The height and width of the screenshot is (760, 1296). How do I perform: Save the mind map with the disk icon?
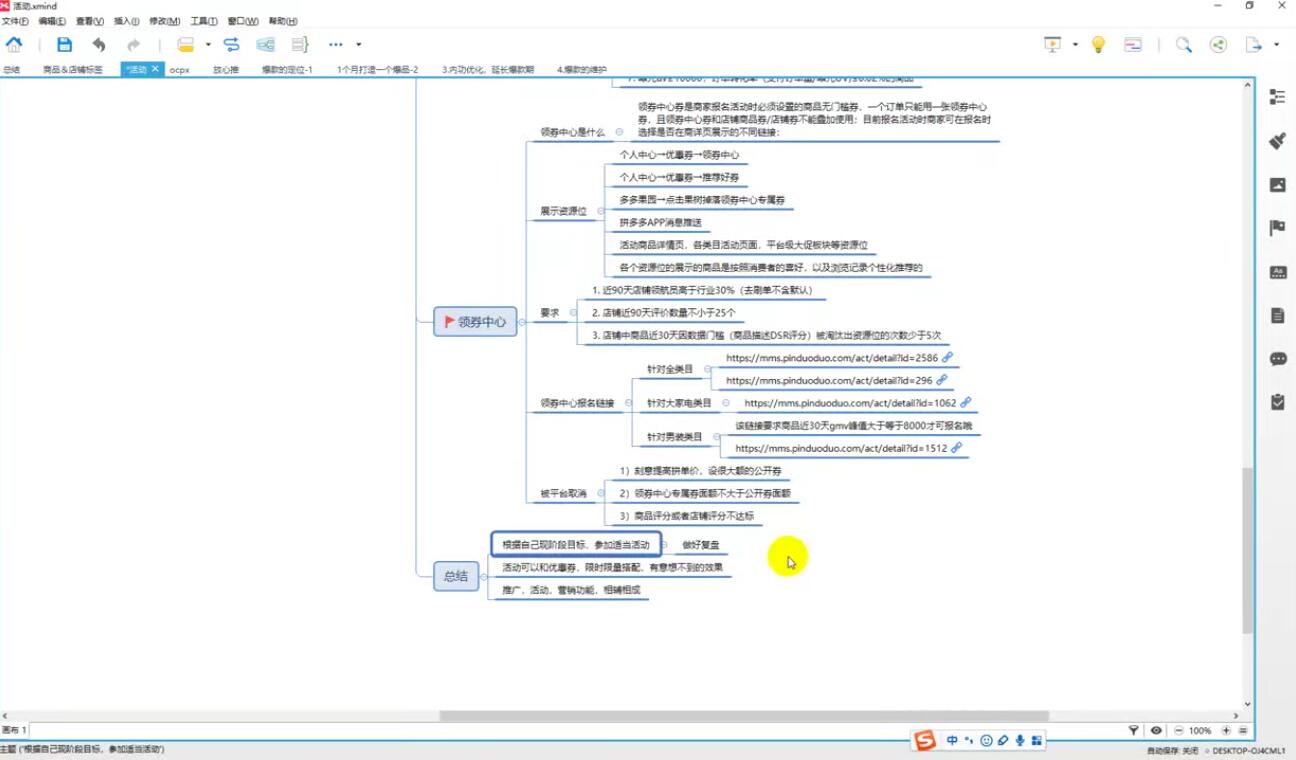tap(64, 44)
